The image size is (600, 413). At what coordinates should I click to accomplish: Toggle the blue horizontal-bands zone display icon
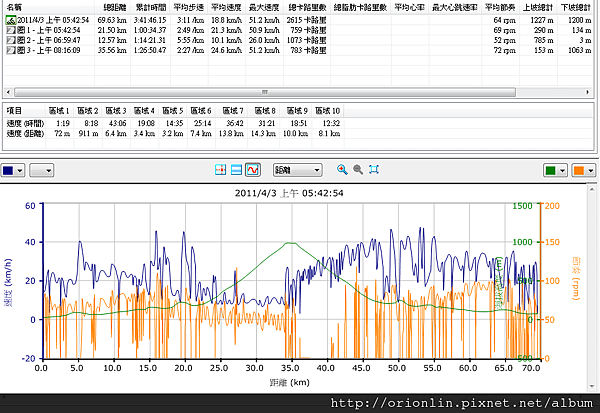[236, 170]
